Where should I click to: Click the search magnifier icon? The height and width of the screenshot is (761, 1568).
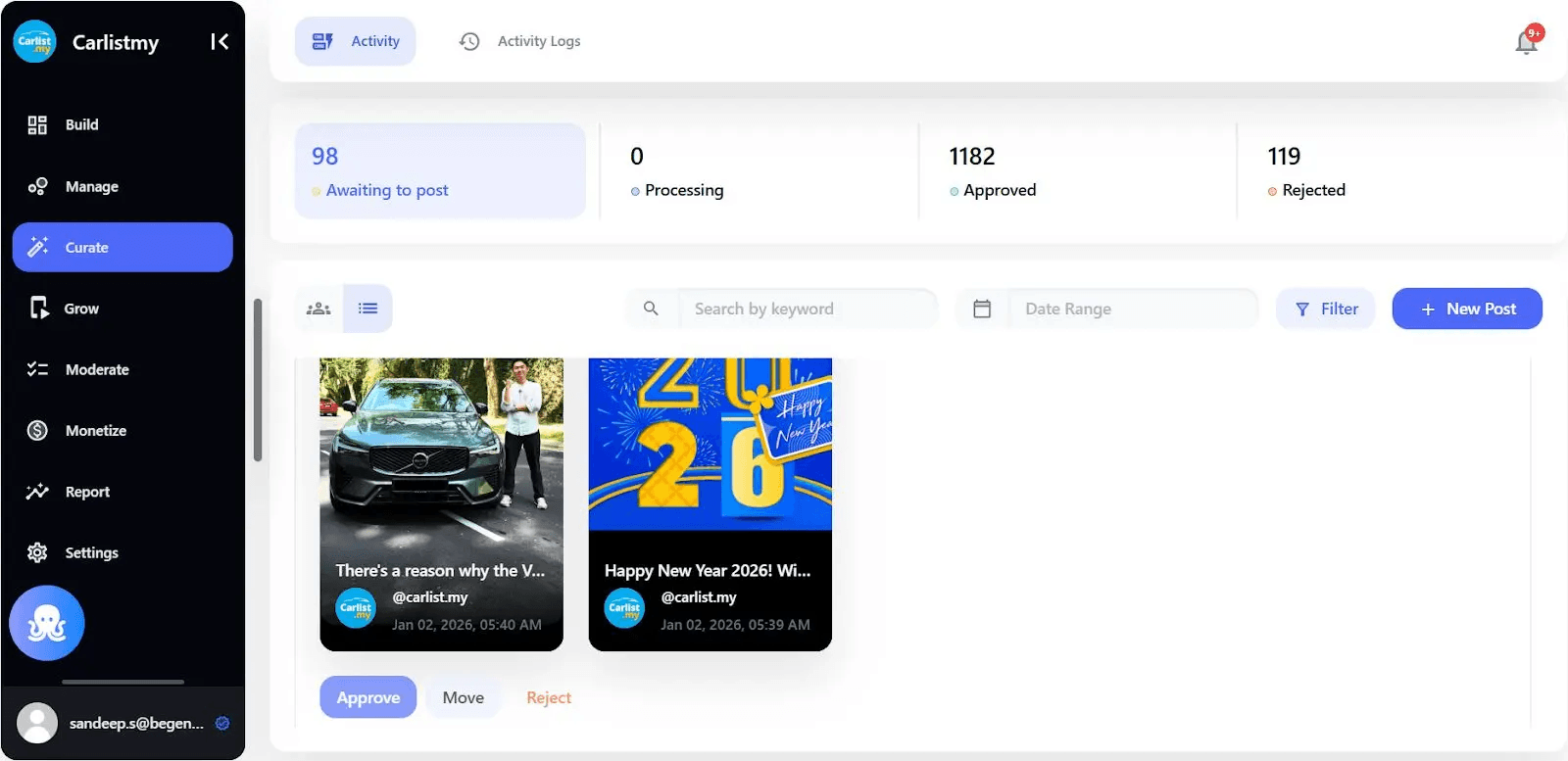coord(651,309)
